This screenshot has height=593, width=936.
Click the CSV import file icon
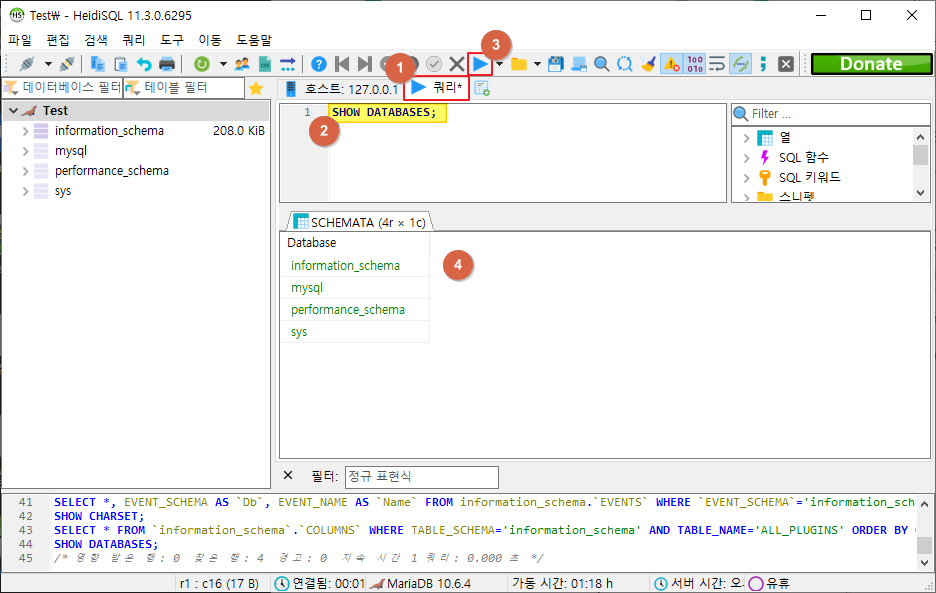265,64
